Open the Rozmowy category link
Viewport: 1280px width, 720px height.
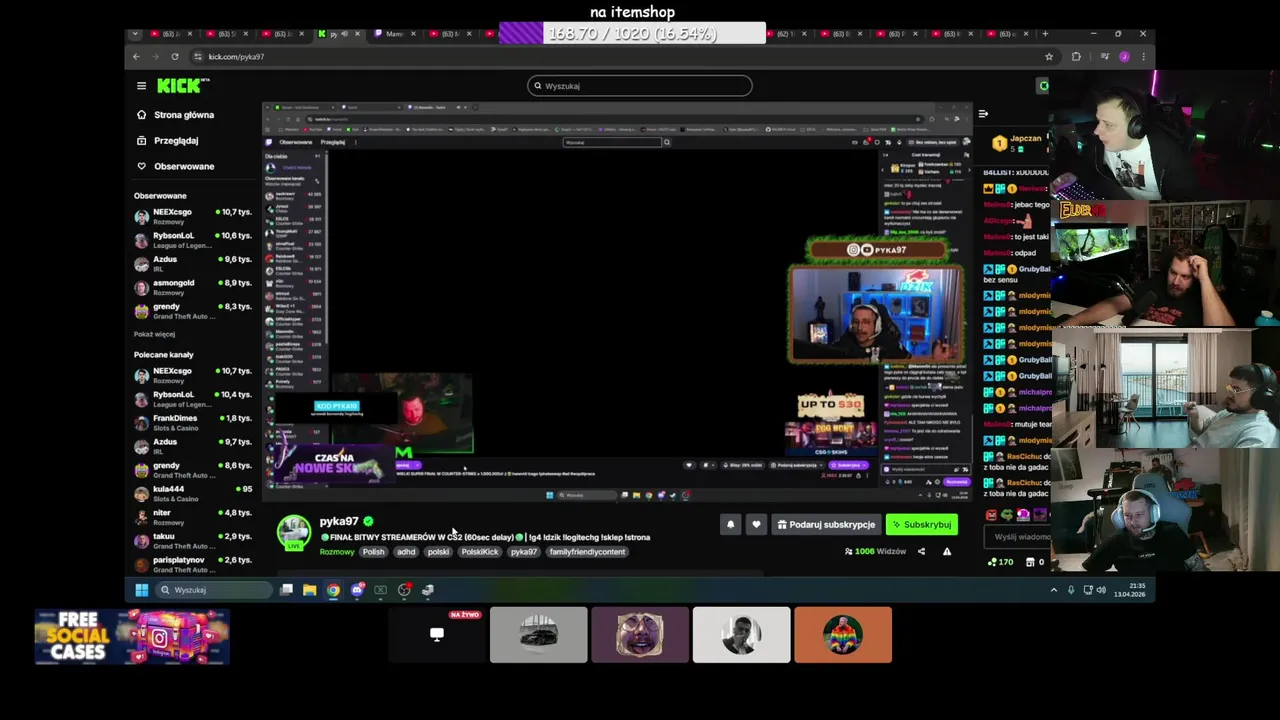tap(337, 552)
